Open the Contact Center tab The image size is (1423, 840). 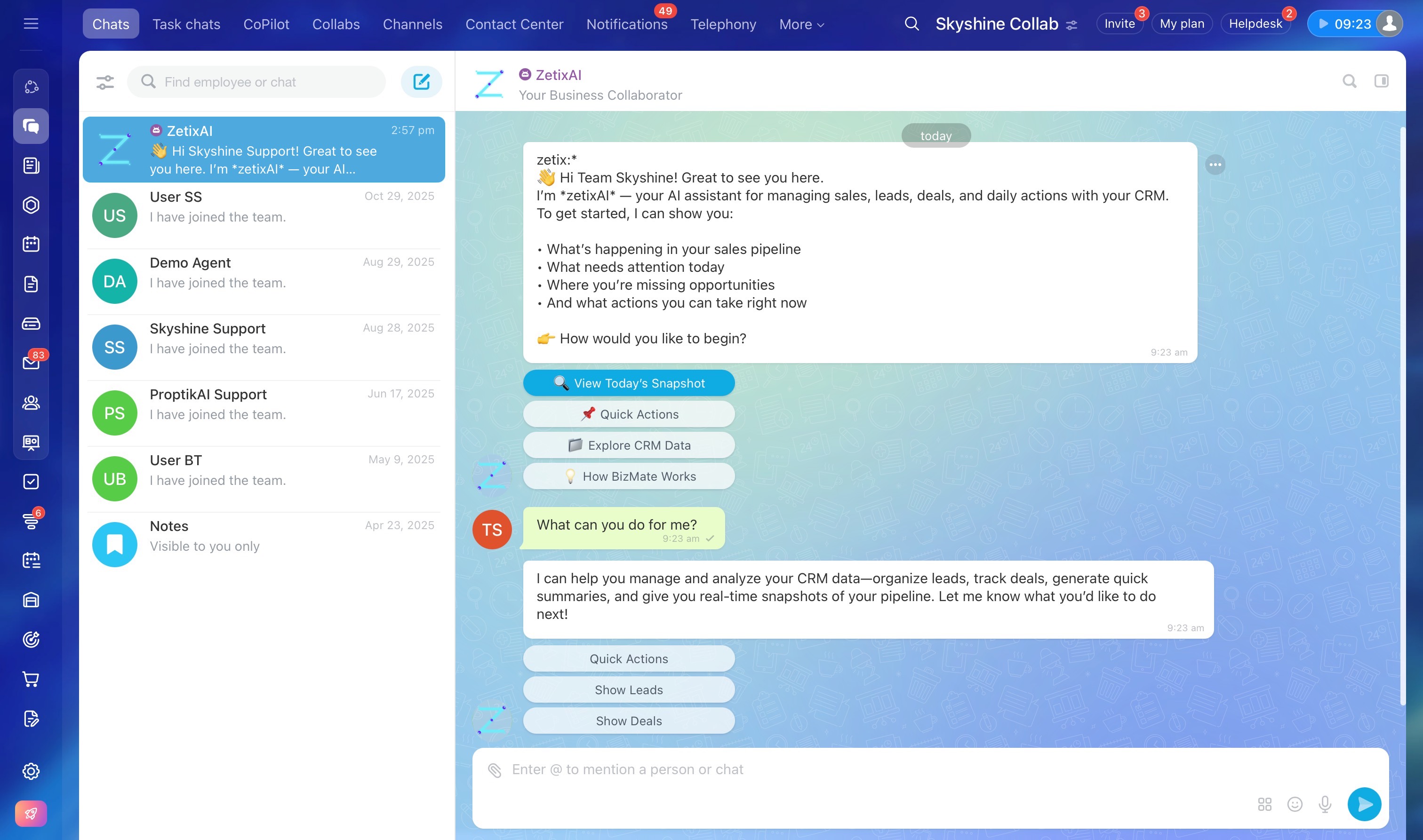(514, 24)
